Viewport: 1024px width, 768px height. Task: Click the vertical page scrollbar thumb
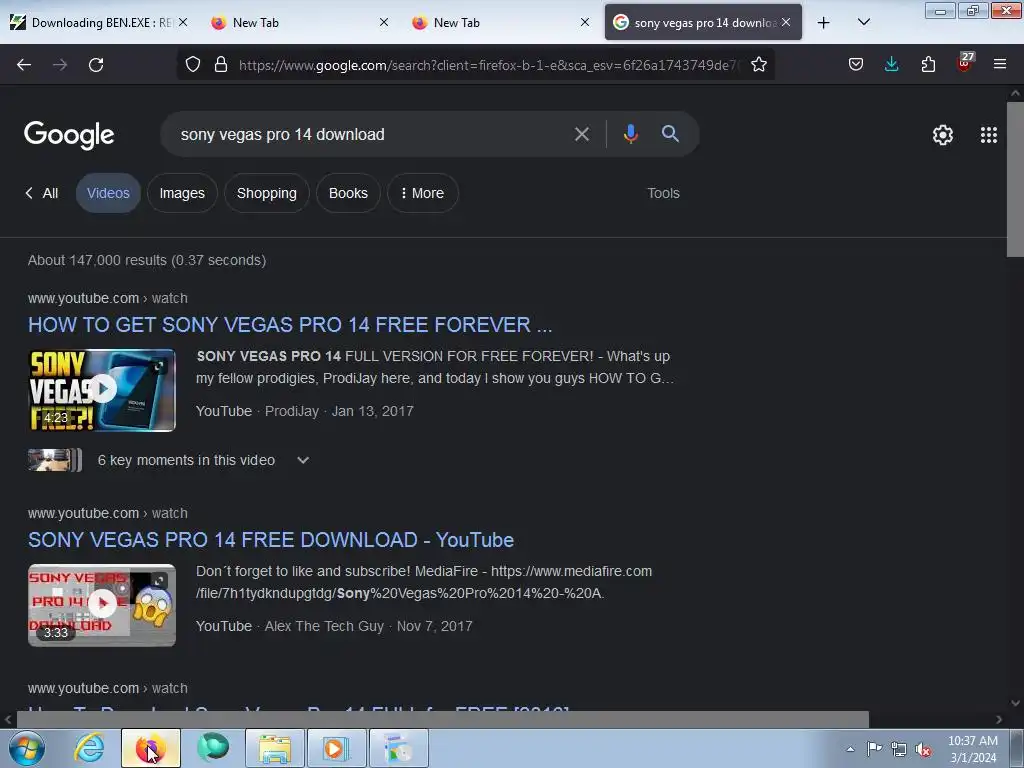tap(1015, 180)
